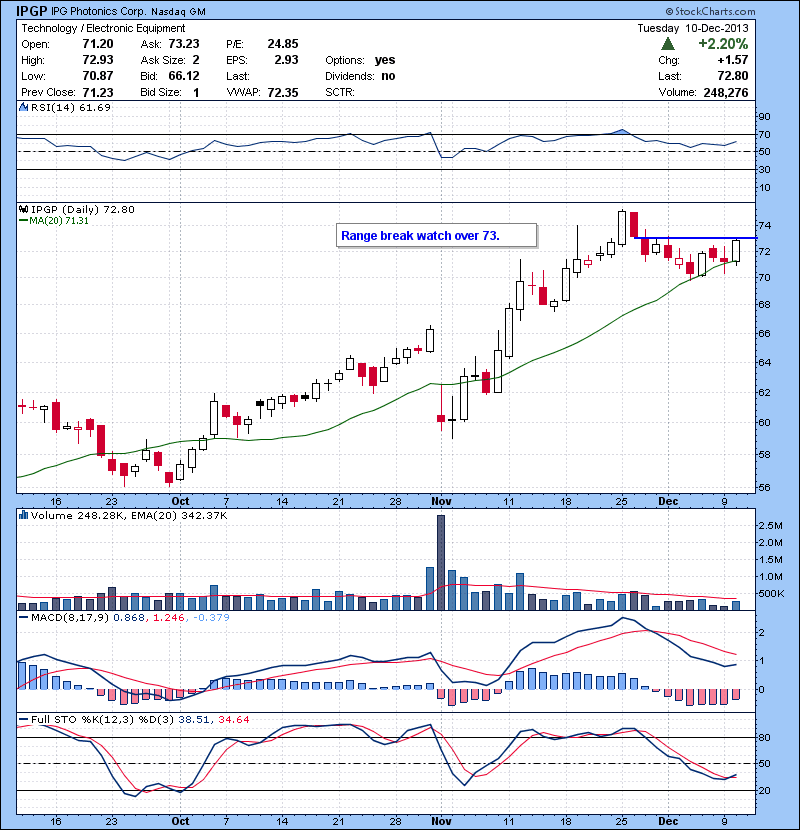Screen dimensions: 800x830
Task: Click the MACD signal value 1.246
Action: click(x=168, y=617)
